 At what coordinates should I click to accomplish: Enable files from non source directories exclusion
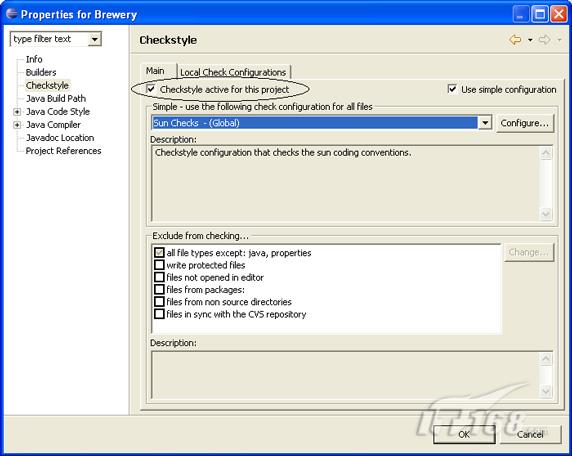click(159, 302)
